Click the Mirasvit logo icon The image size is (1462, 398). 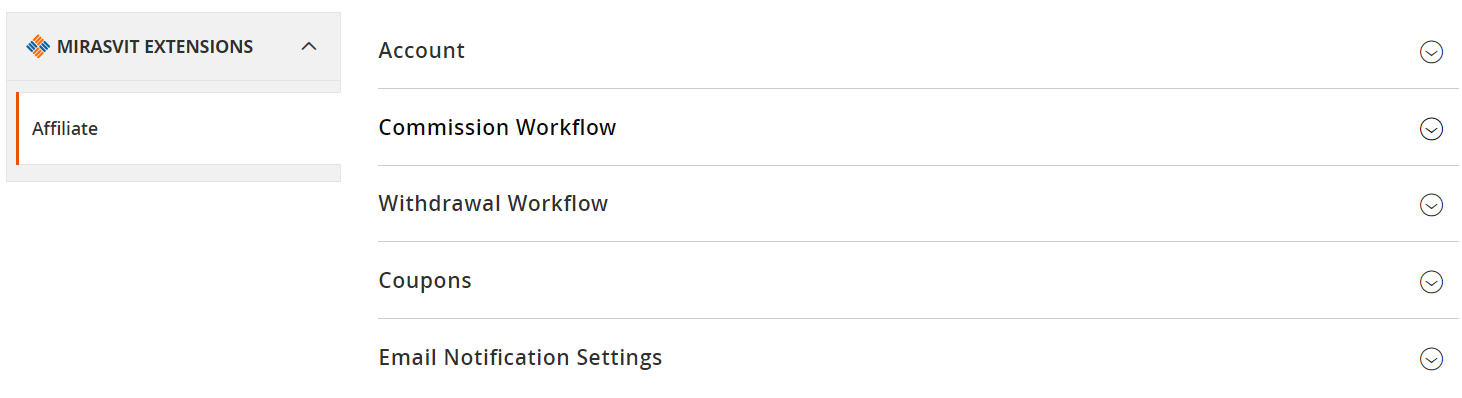(38, 46)
